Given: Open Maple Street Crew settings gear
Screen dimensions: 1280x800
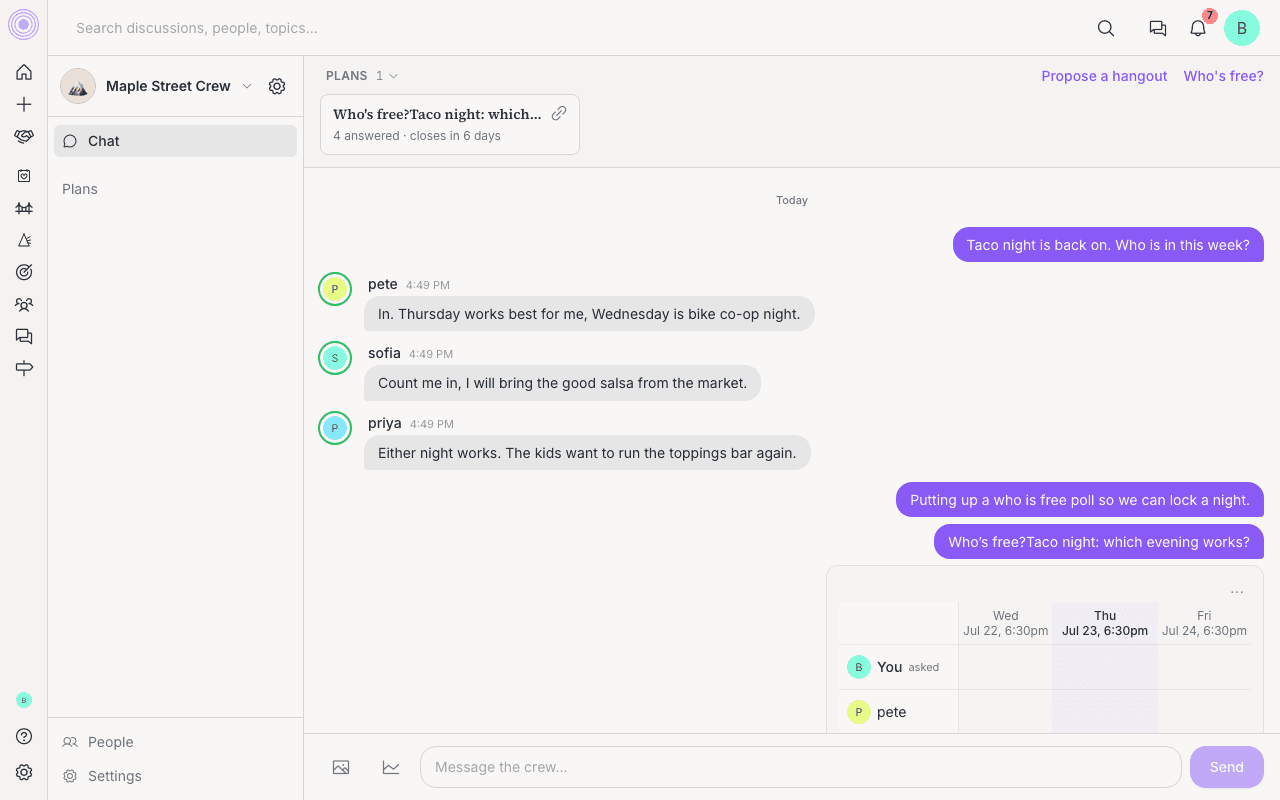Looking at the screenshot, I should click(277, 86).
